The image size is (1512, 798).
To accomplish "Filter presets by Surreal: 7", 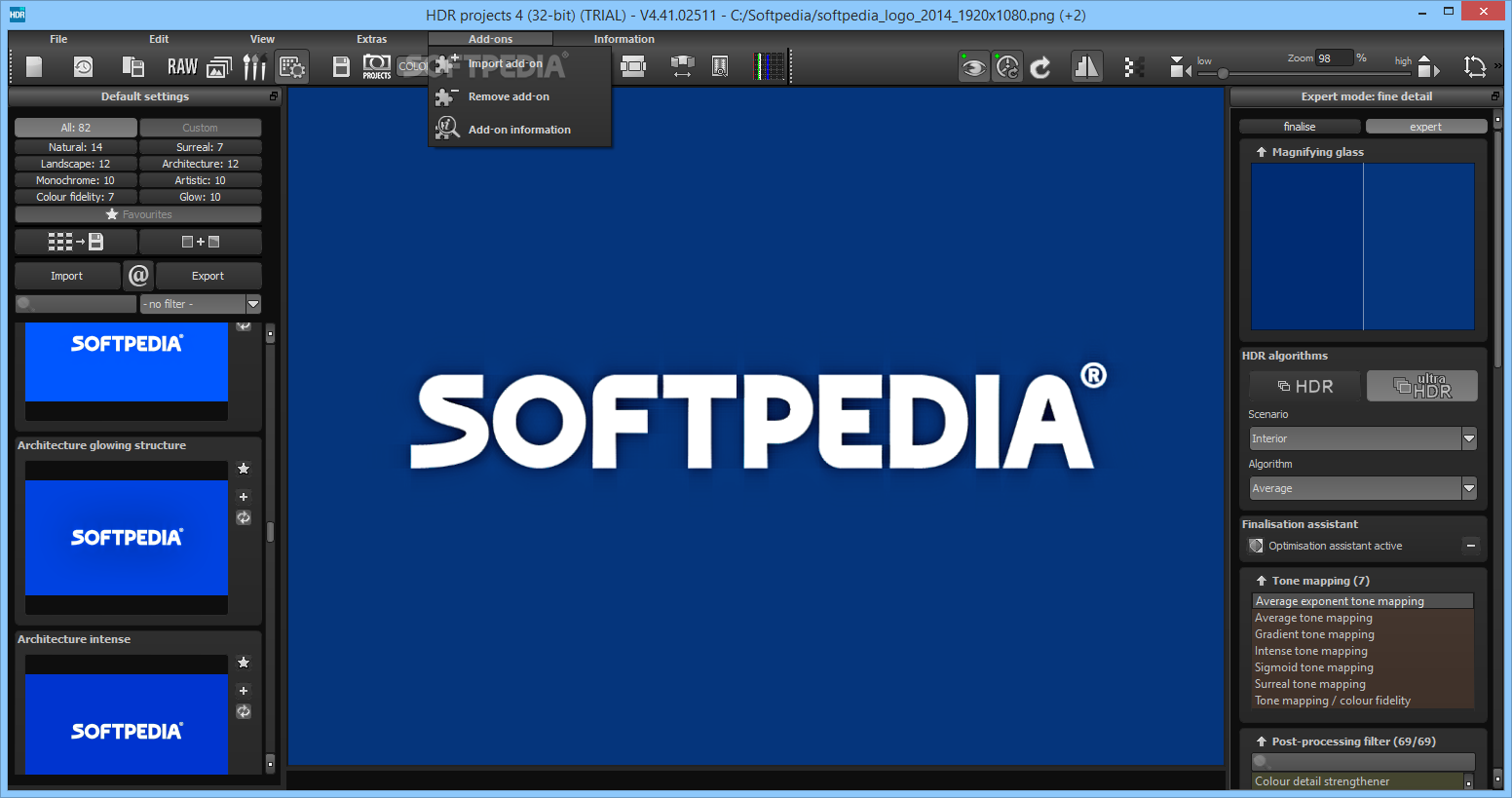I will (200, 147).
